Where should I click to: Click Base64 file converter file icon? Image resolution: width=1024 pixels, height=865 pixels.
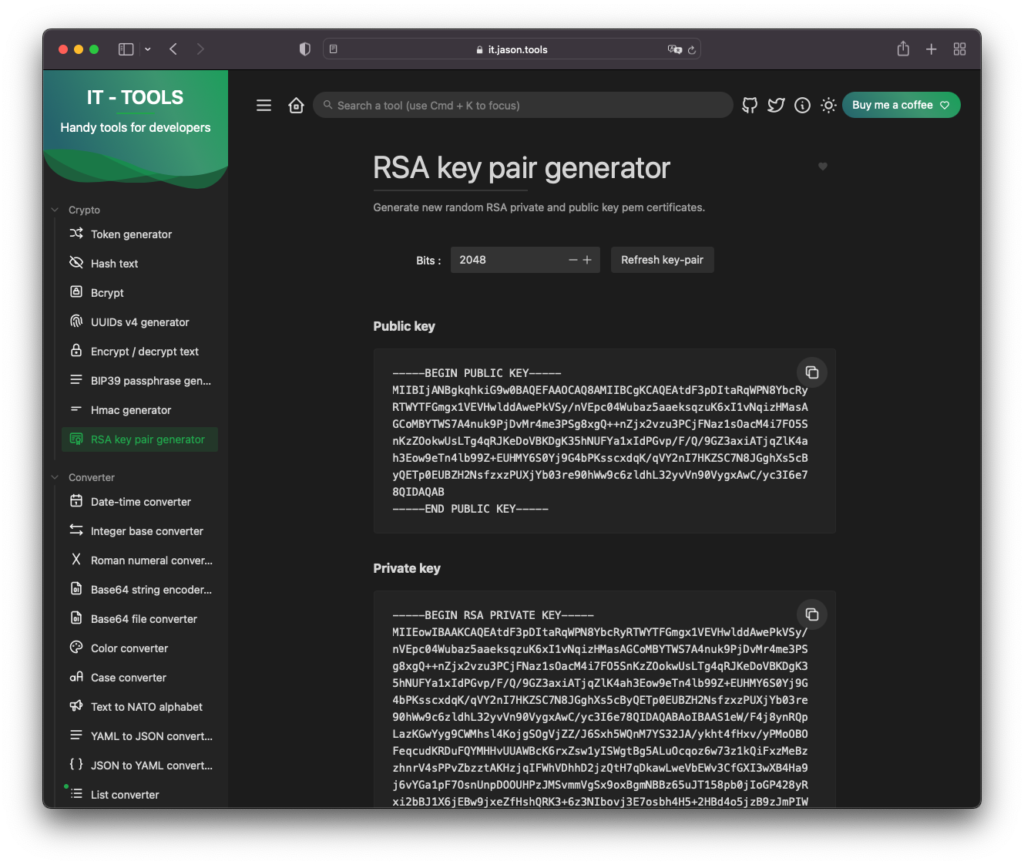click(x=76, y=618)
